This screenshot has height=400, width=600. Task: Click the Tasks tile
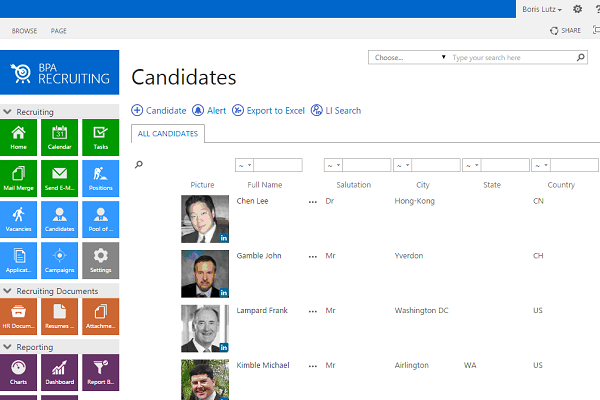100,137
